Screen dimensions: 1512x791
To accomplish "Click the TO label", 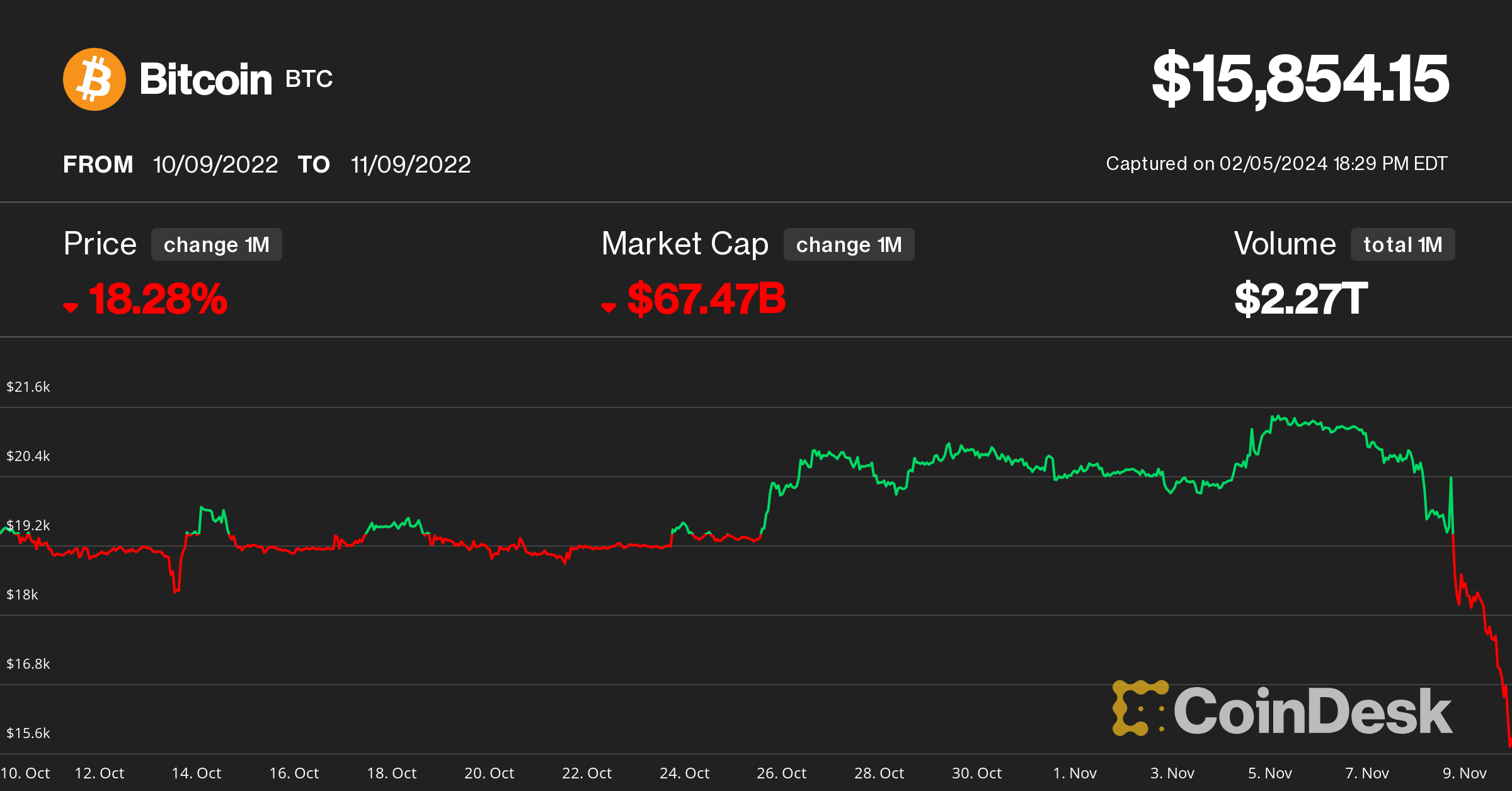I will (x=314, y=164).
